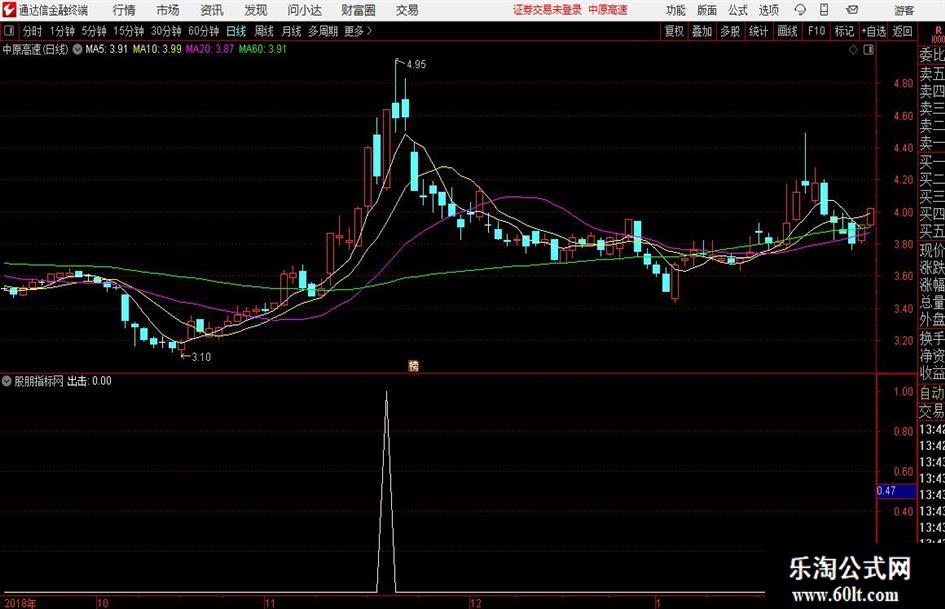This screenshot has height=609, width=945.
Task: Select the 60分钟 period
Action: pos(203,31)
